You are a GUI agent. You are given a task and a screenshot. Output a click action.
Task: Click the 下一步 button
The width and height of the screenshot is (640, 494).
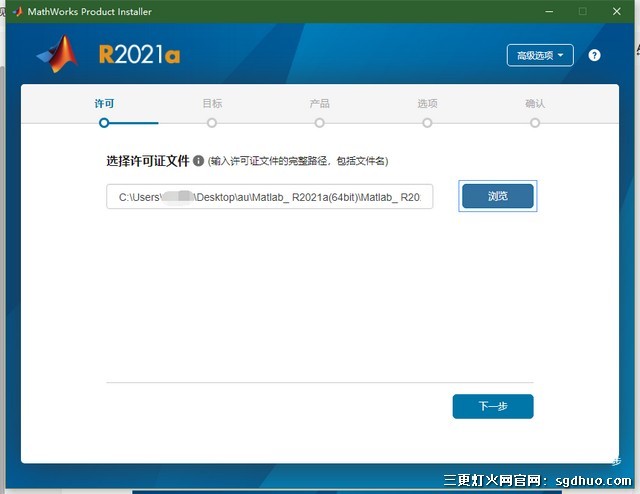(x=493, y=406)
